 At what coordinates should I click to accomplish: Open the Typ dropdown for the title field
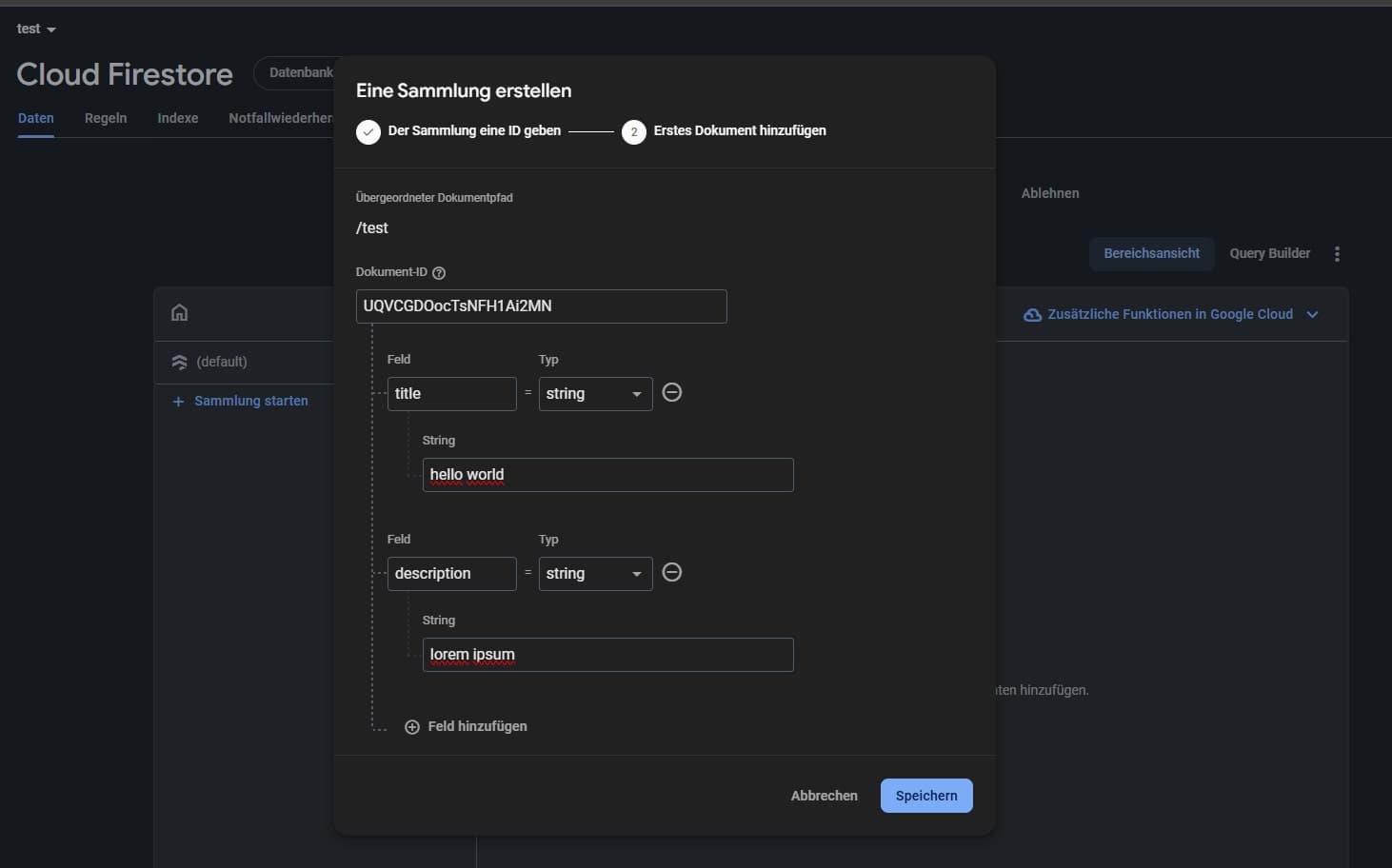[x=595, y=393]
